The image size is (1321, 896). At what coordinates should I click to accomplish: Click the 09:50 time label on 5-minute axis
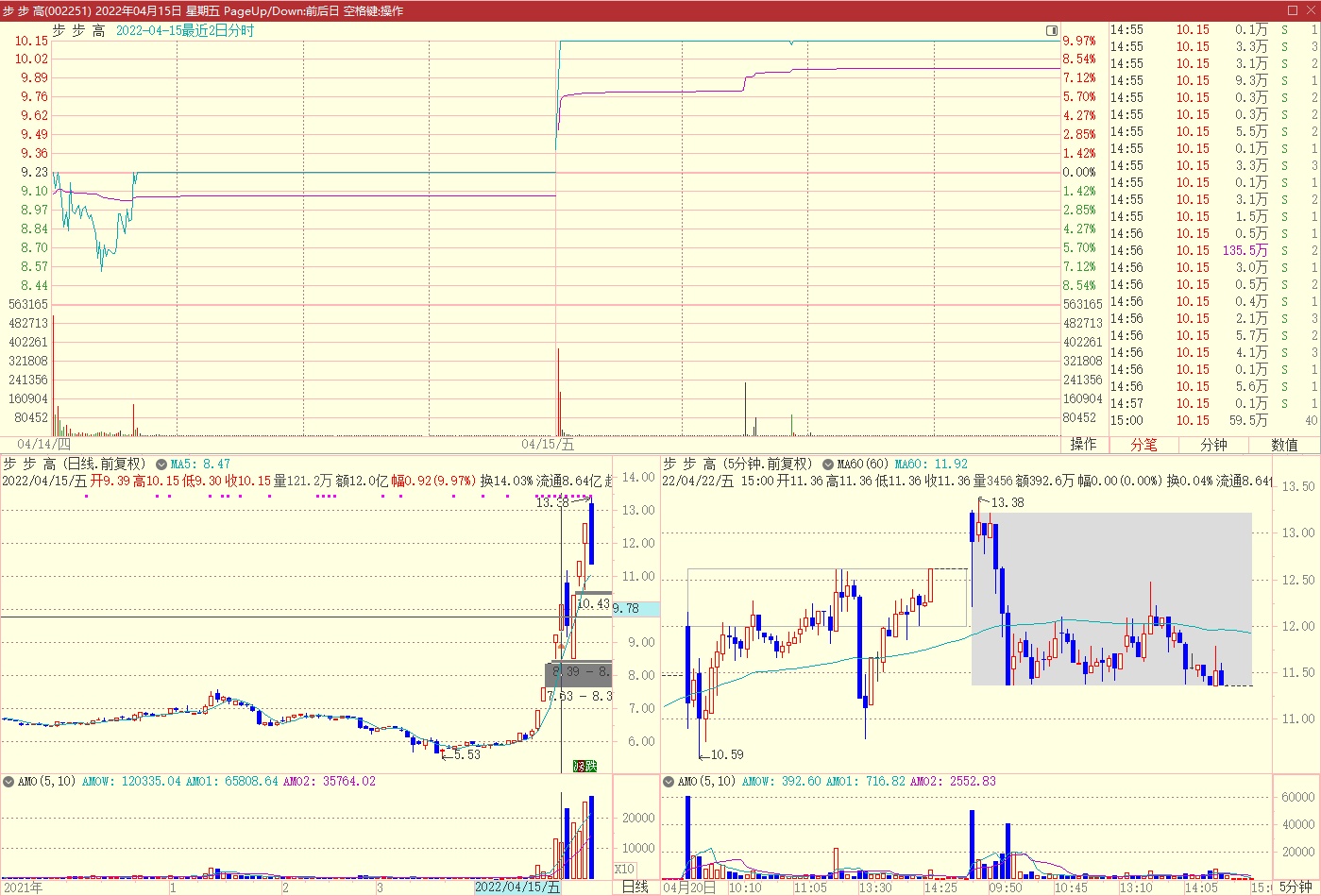point(1005,888)
